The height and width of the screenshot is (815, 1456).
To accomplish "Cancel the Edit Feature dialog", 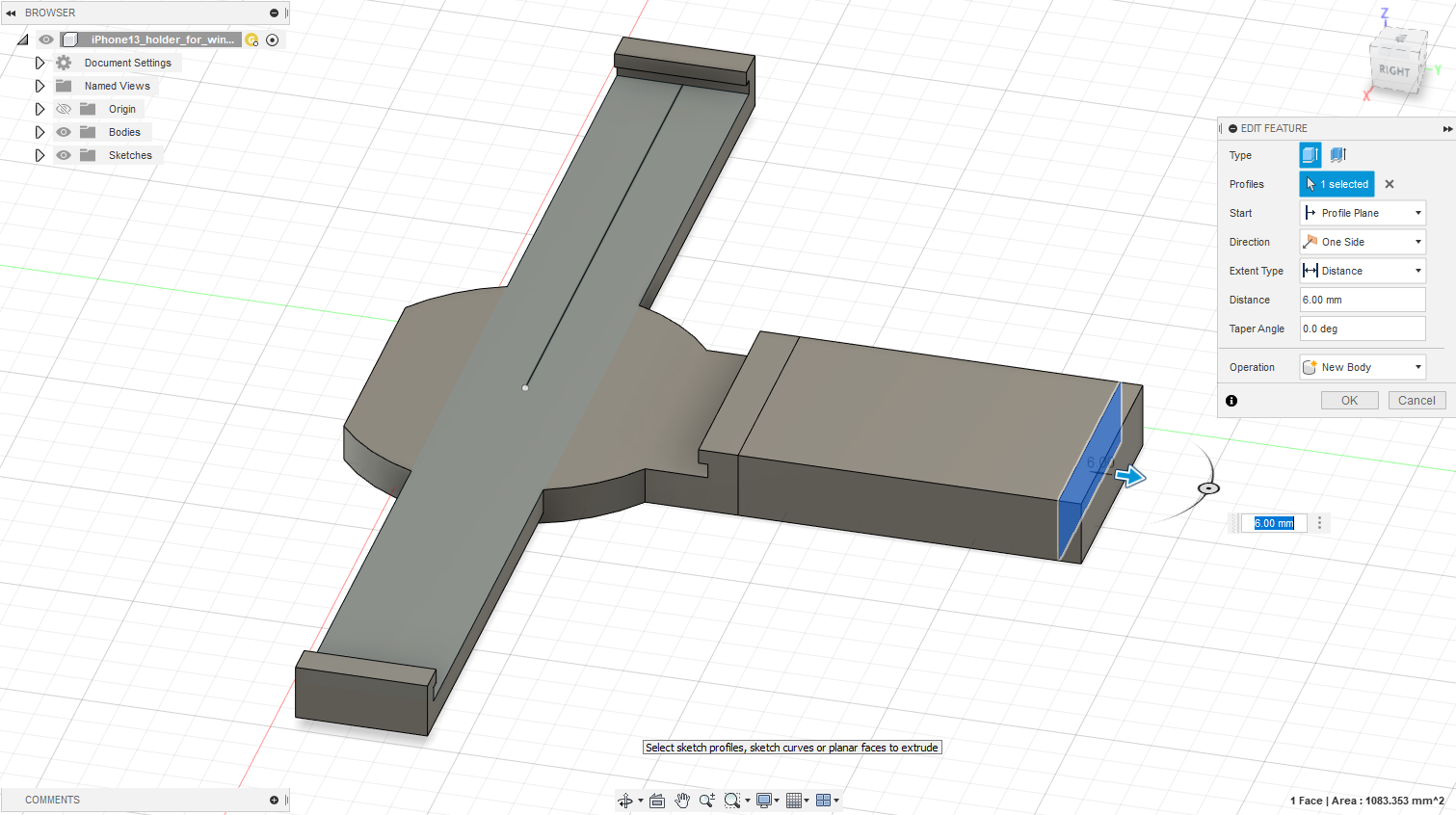I will pos(1416,401).
